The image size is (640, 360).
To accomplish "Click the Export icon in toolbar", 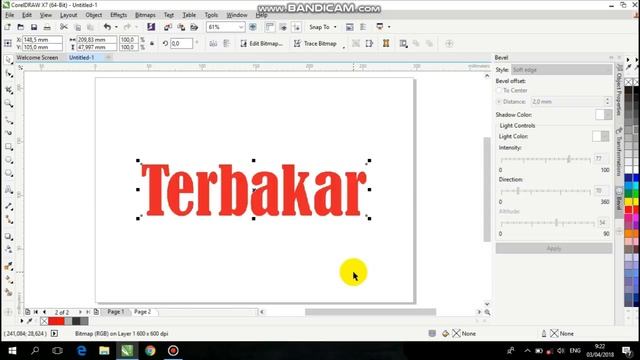I will pyautogui.click(x=181, y=27).
